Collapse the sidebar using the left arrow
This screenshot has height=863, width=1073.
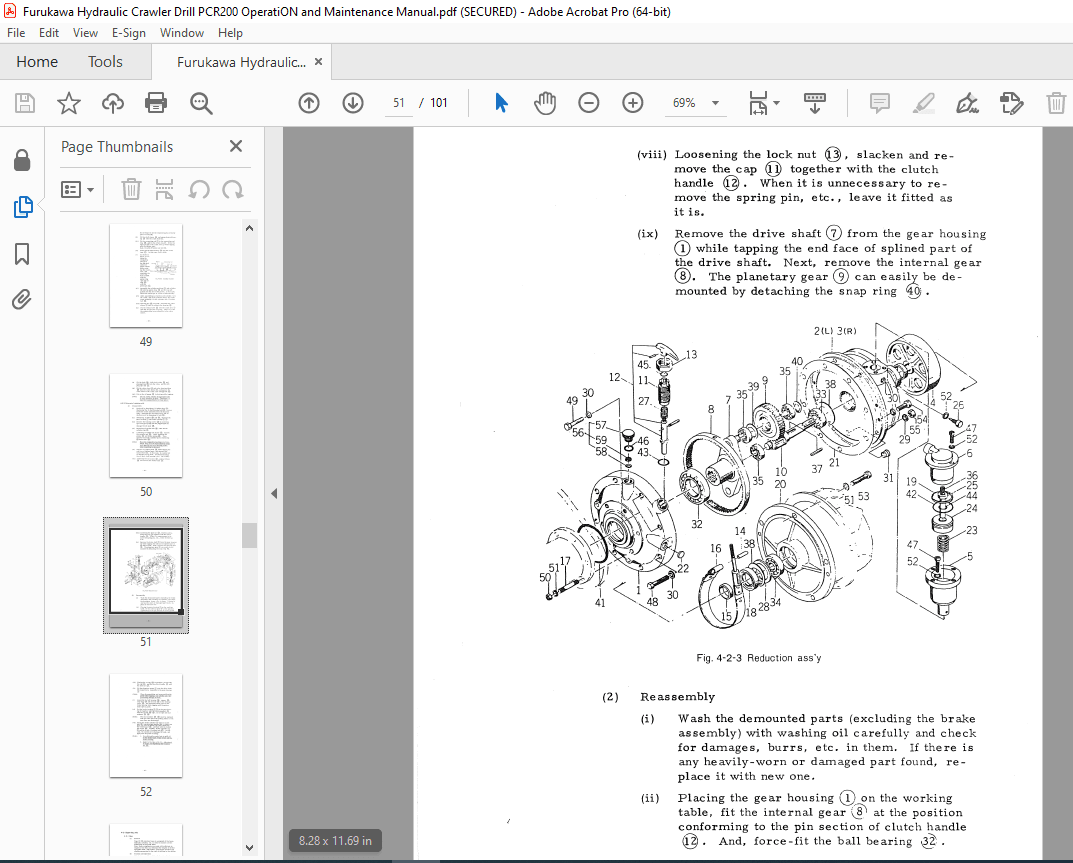click(274, 492)
